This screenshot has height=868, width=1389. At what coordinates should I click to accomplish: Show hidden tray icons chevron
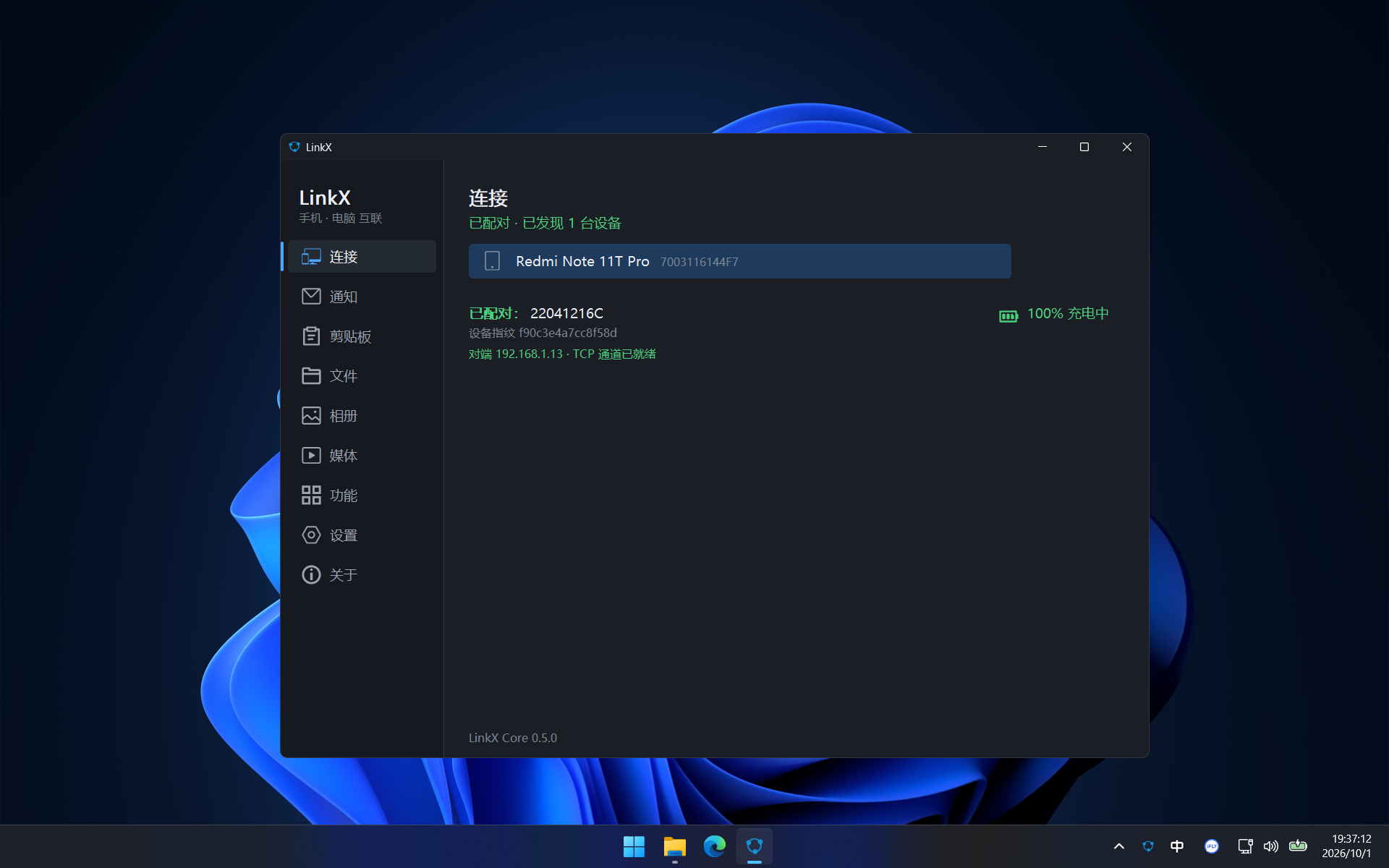[1119, 846]
